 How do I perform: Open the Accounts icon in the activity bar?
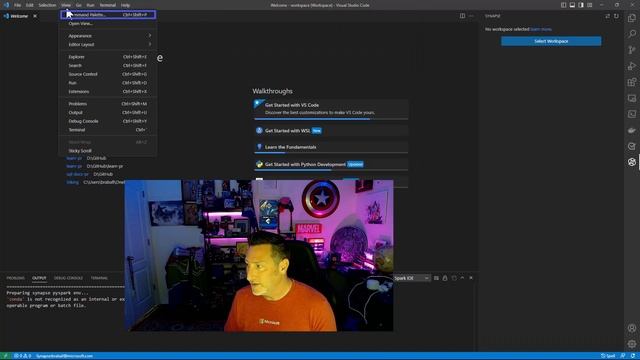pyautogui.click(x=632, y=328)
